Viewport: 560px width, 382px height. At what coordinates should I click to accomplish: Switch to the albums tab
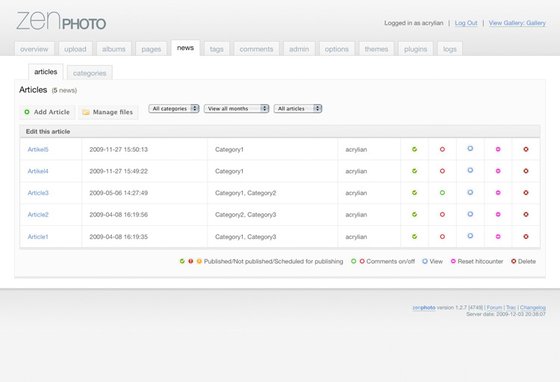114,49
